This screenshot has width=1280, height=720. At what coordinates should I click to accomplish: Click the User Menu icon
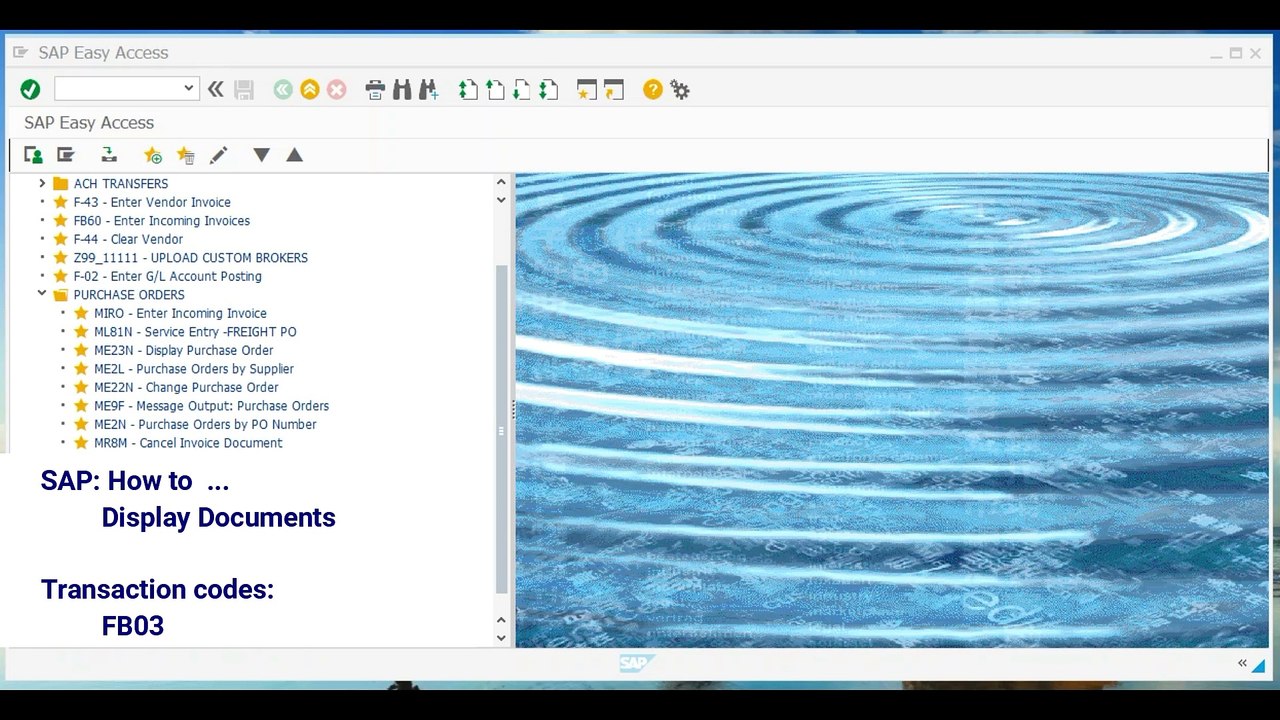(33, 155)
